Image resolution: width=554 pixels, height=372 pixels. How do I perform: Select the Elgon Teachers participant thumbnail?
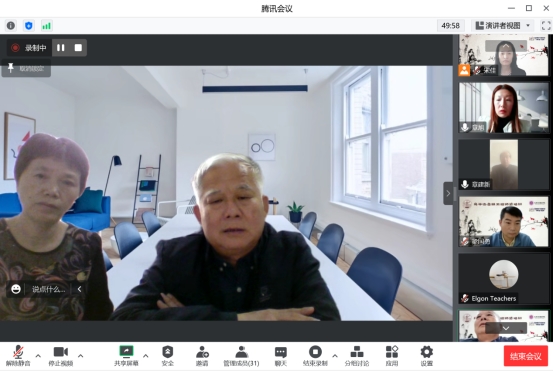(x=503, y=279)
